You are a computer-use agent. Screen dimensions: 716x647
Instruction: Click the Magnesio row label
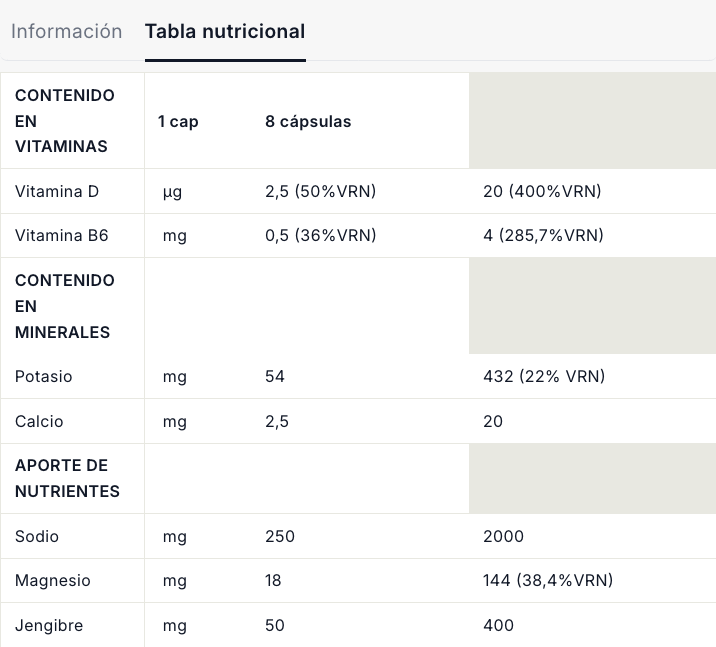[52, 581]
